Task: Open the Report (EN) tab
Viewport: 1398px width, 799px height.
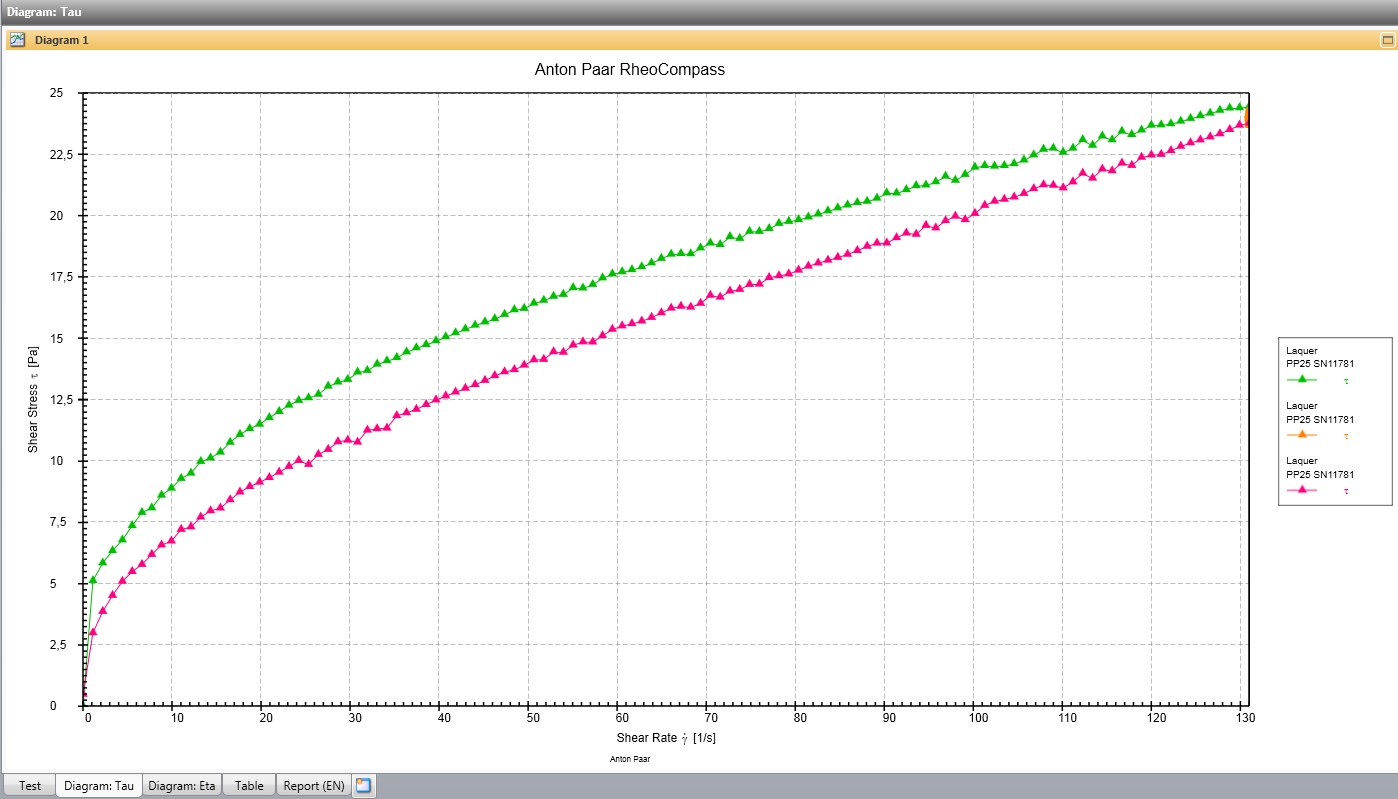Action: pyautogui.click(x=313, y=786)
